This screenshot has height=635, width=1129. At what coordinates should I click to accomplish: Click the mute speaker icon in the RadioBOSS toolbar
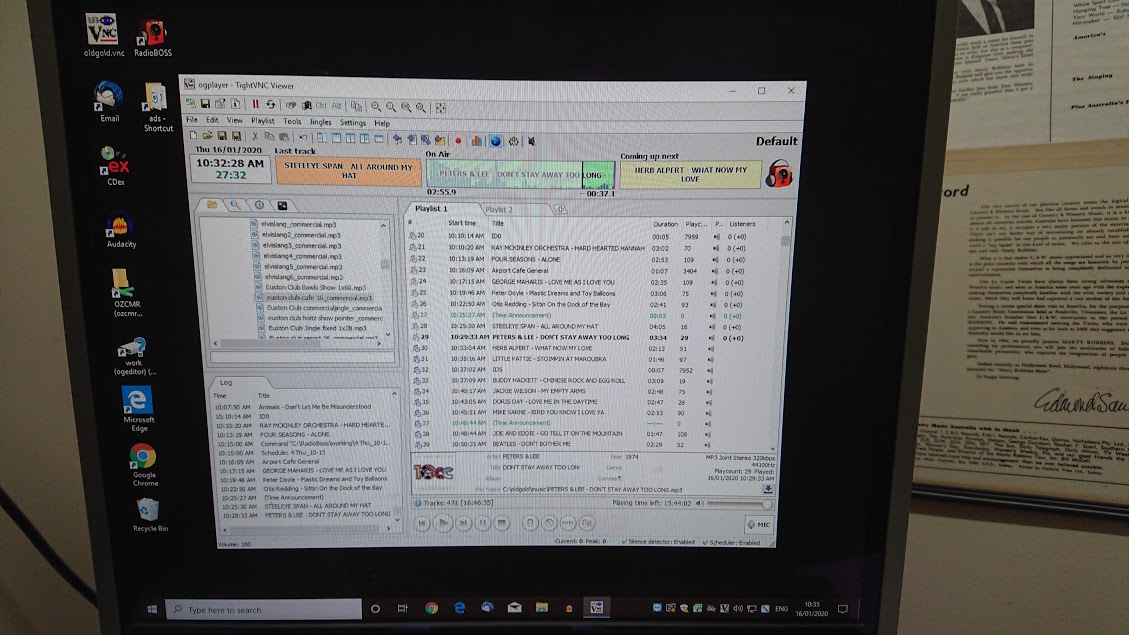point(531,142)
